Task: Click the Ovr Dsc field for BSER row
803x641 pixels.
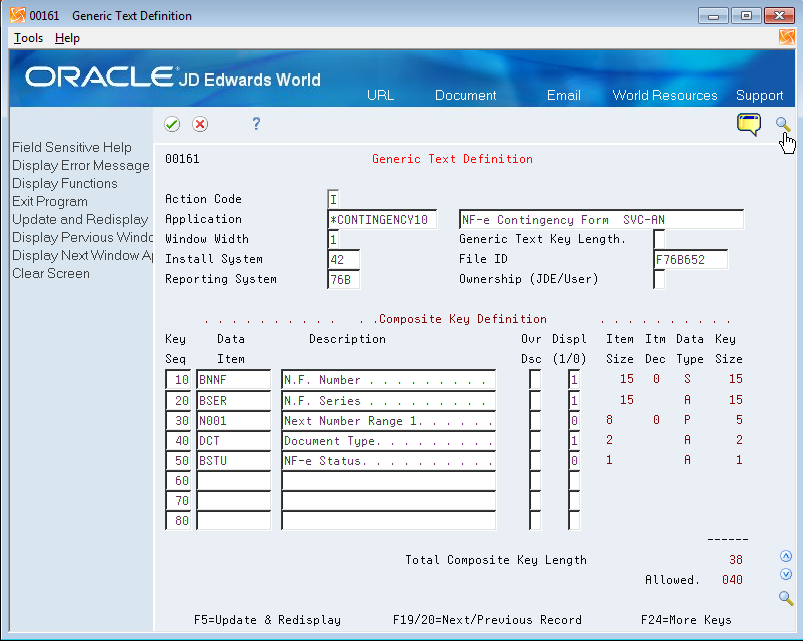Action: point(535,400)
